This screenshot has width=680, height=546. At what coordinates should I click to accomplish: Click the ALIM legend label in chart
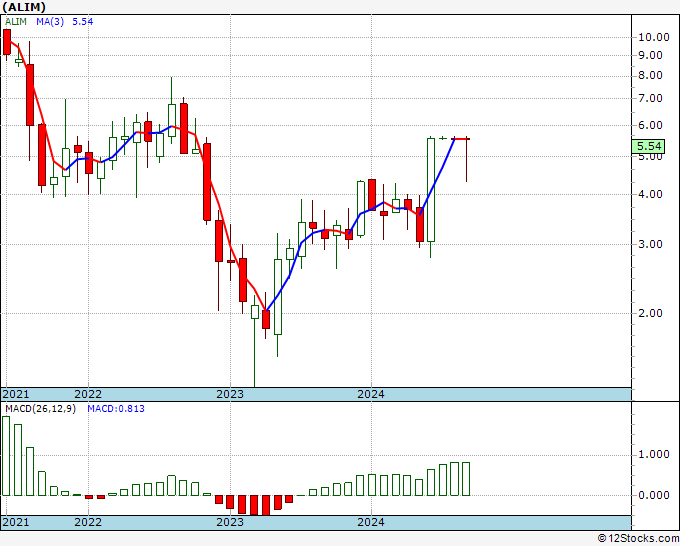(x=16, y=21)
